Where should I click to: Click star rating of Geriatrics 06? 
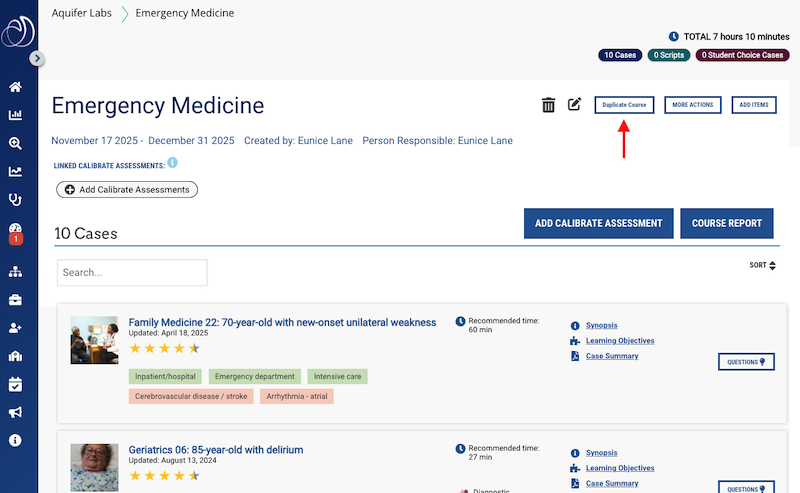click(164, 476)
